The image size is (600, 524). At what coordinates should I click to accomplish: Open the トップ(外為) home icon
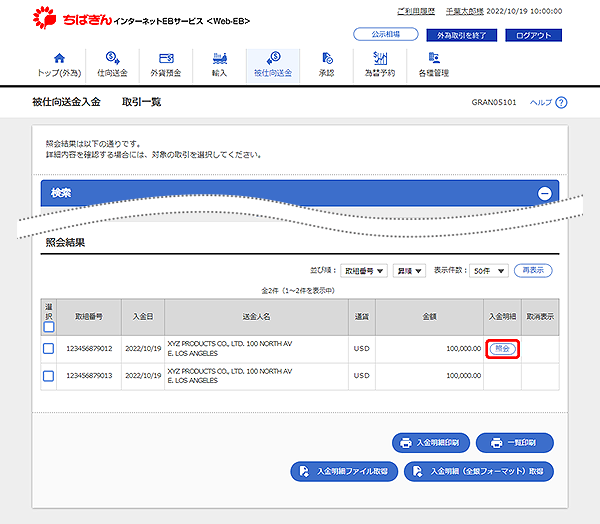59,58
